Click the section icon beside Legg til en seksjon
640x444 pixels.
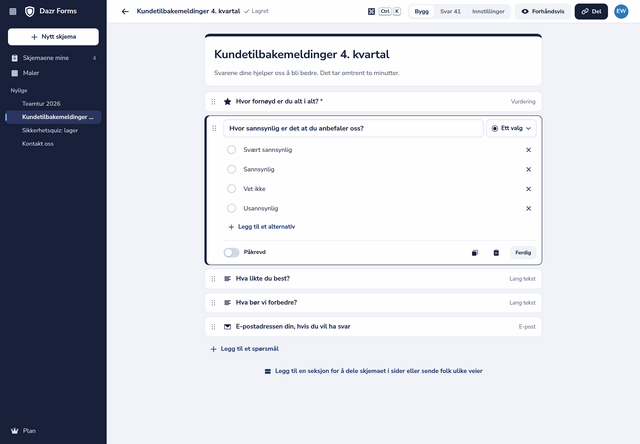pos(268,371)
